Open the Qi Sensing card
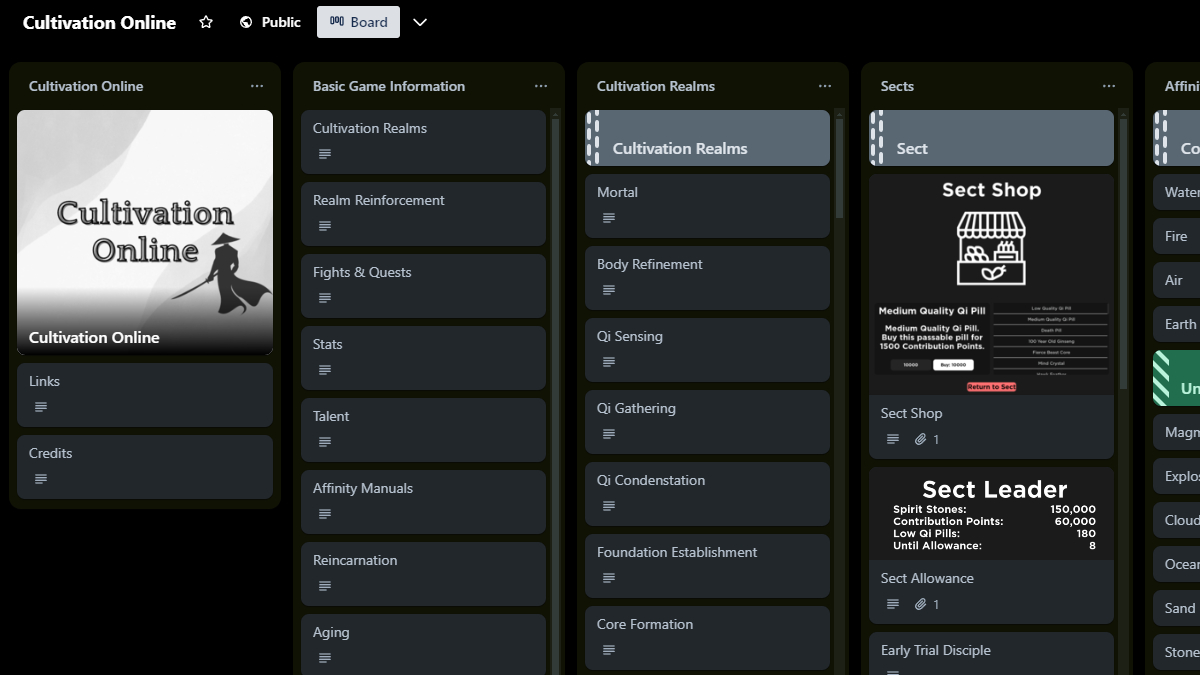1200x675 pixels. click(707, 350)
